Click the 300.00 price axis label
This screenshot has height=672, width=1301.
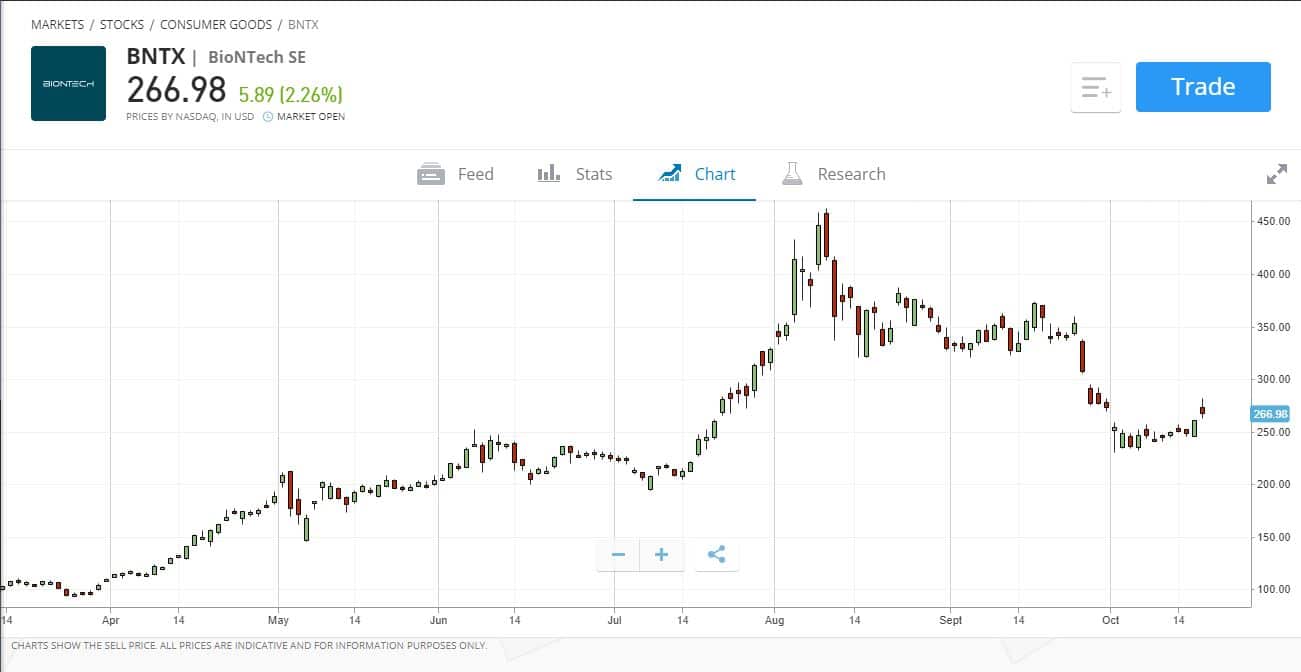(1273, 379)
